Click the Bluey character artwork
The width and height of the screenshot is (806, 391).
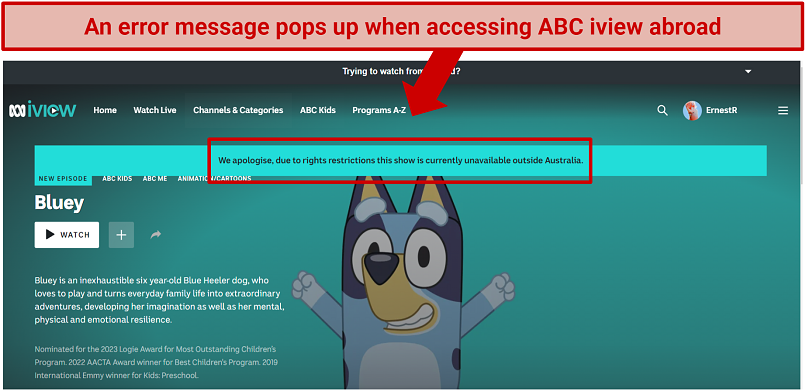click(x=404, y=283)
